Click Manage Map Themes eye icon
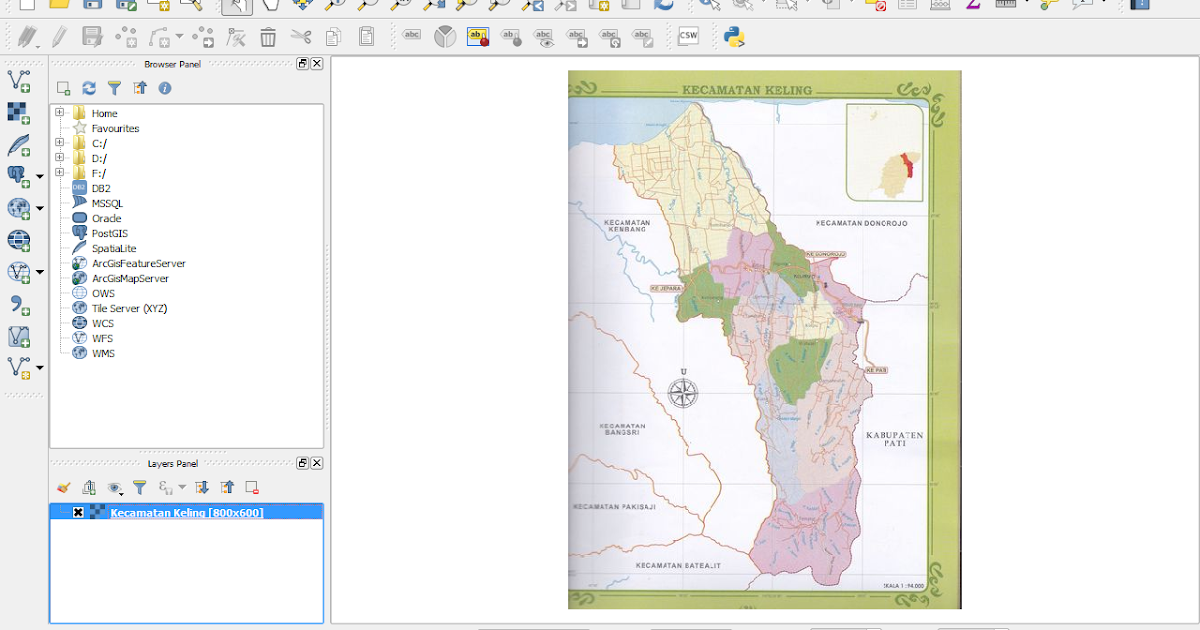 pos(114,487)
